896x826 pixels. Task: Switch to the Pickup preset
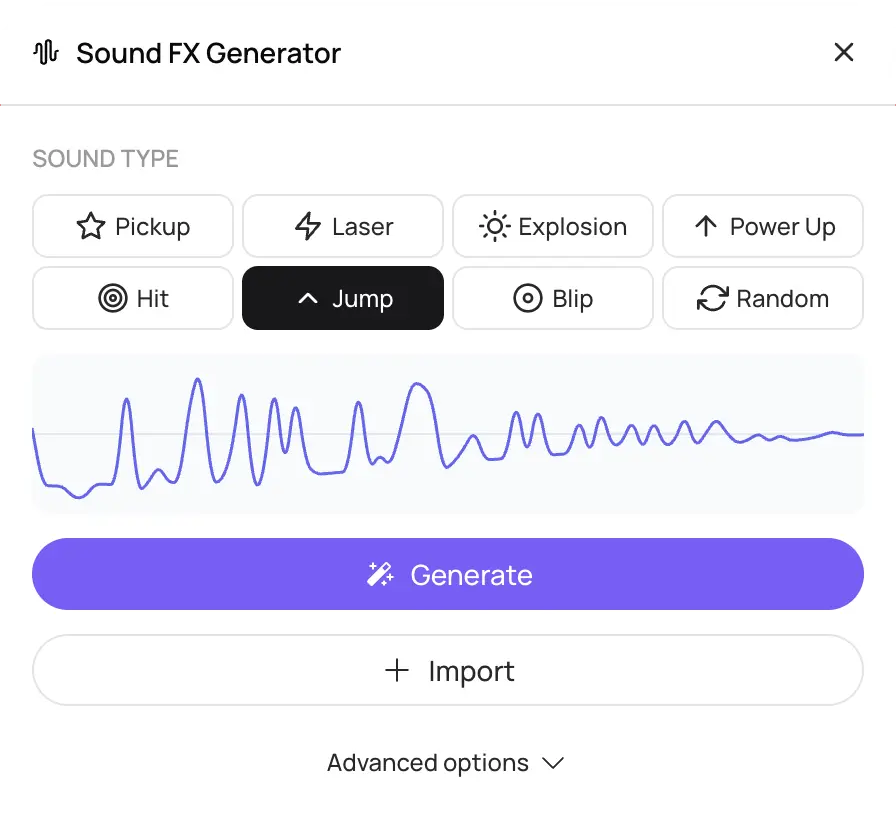click(132, 226)
